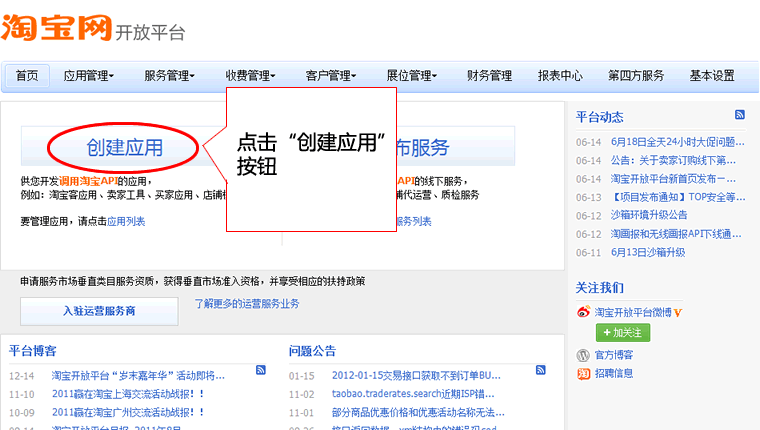This screenshot has width=760, height=430.
Task: Click the 12-14 date in 平台博客 list
Action: tap(21, 376)
